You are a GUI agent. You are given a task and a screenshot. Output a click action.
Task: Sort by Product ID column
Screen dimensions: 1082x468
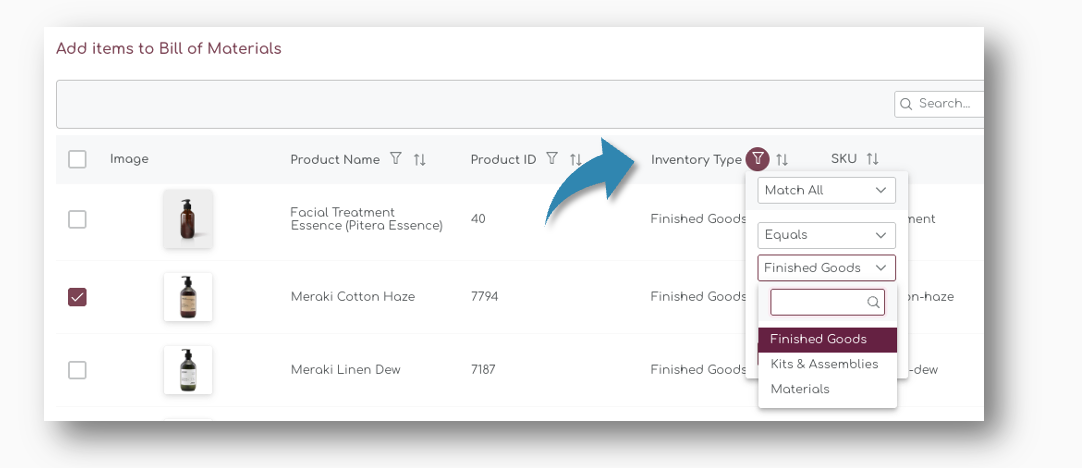[x=576, y=159]
